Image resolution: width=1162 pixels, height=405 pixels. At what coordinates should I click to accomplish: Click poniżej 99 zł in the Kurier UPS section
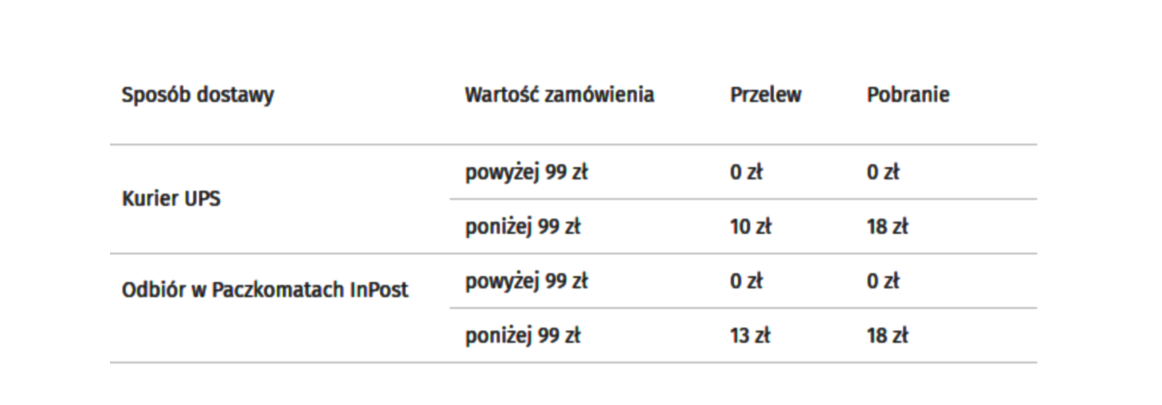point(523,227)
